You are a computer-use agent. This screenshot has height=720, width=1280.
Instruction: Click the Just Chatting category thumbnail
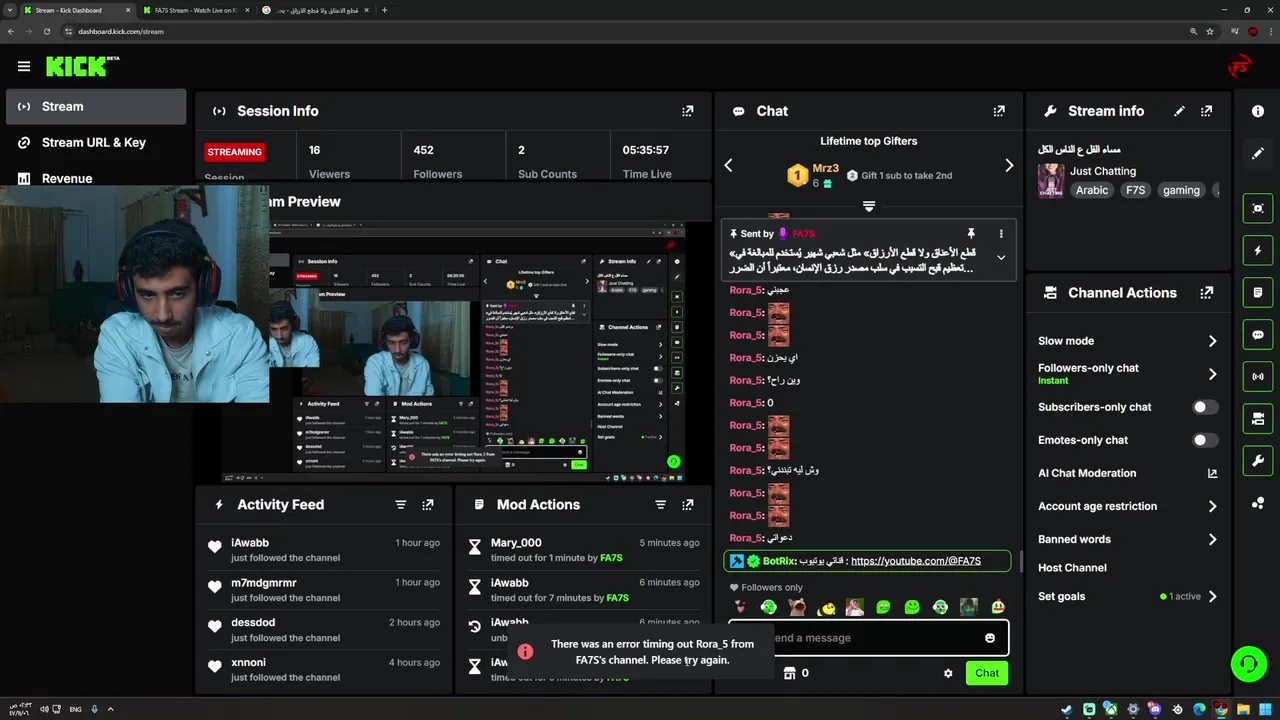pos(1051,181)
